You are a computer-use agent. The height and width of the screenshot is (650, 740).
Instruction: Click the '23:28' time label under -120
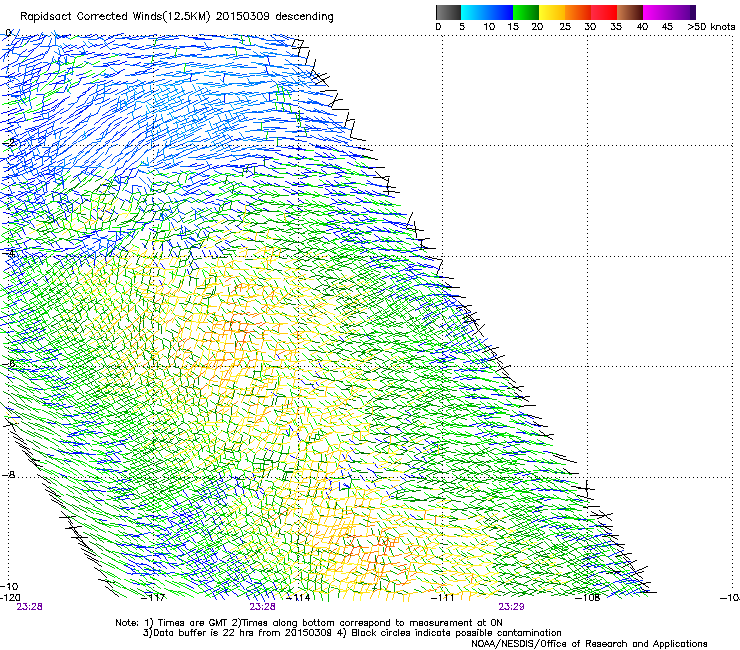[29, 607]
